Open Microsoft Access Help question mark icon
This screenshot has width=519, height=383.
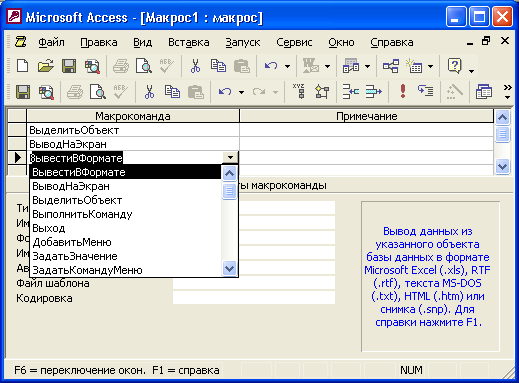pyautogui.click(x=455, y=66)
